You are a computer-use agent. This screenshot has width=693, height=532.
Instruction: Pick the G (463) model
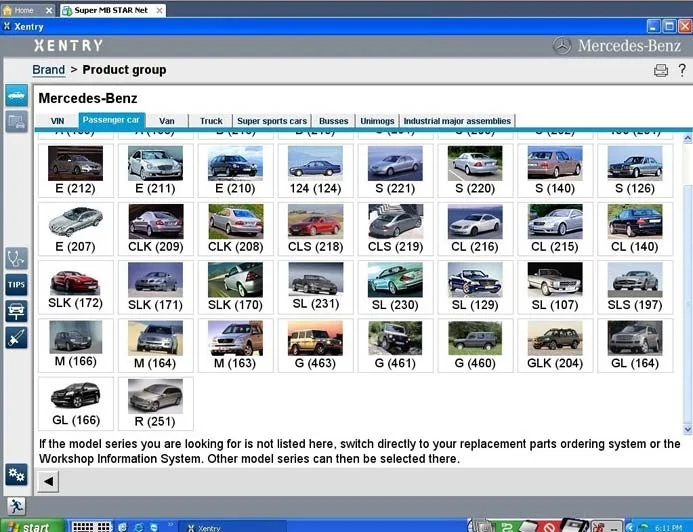[316, 346]
